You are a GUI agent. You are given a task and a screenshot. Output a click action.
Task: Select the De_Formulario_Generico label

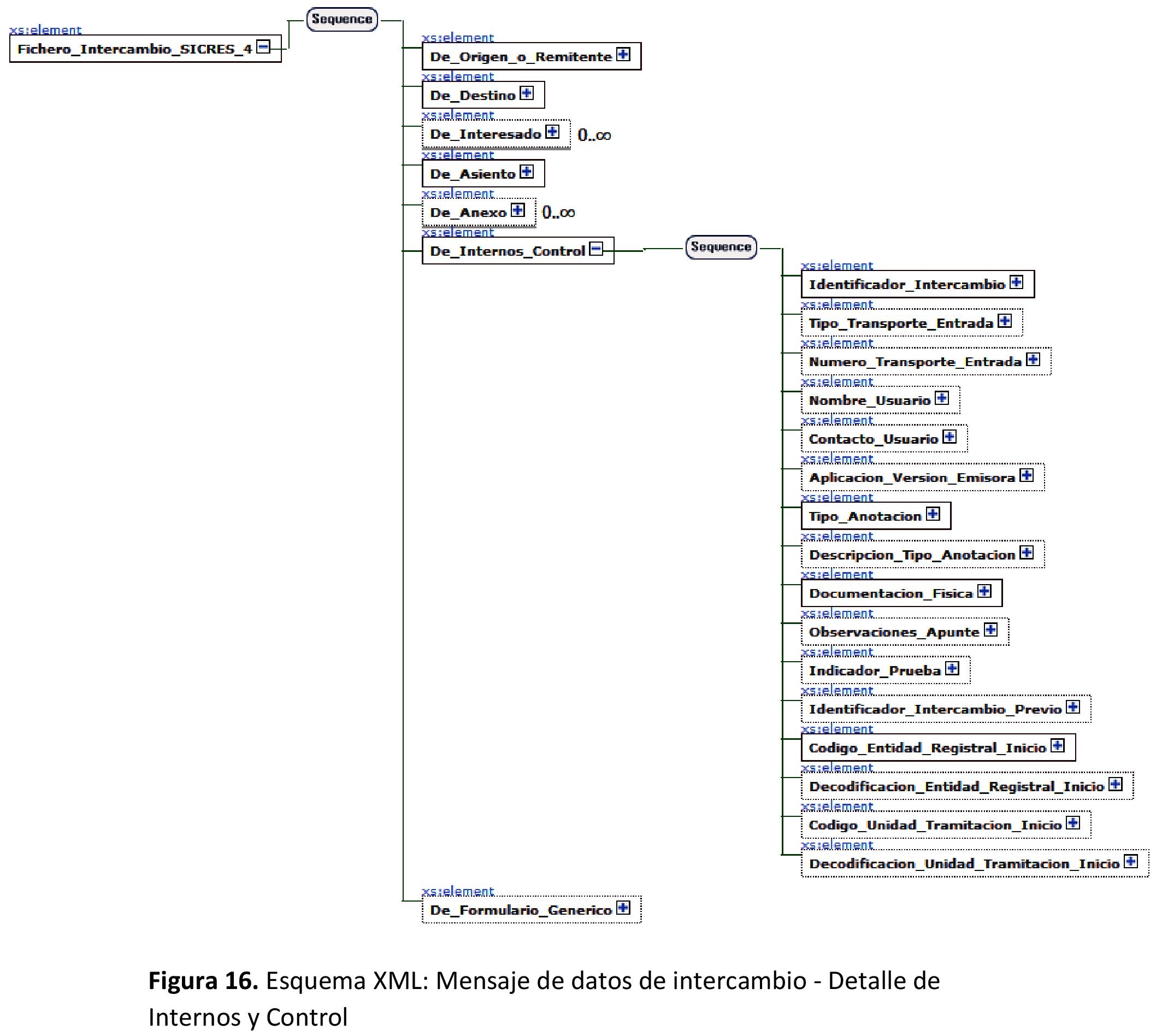pyautogui.click(x=521, y=911)
